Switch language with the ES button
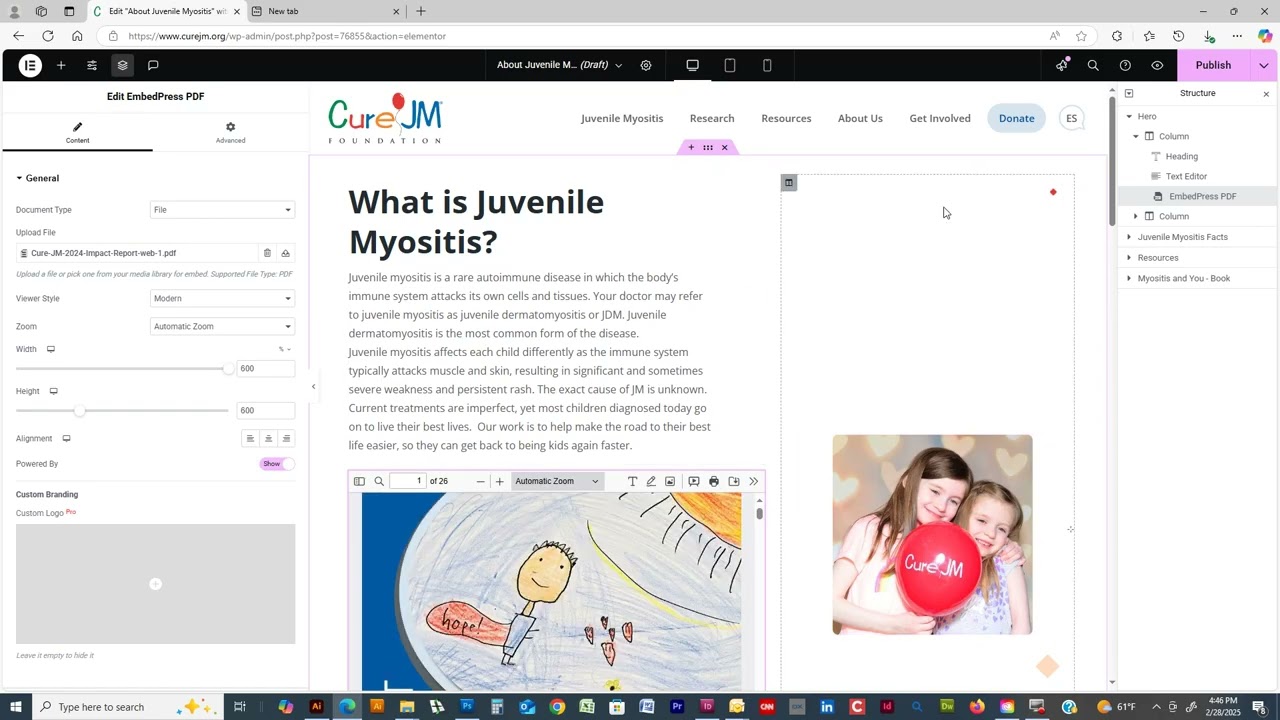Screen dimensions: 1280x720 point(1071,118)
